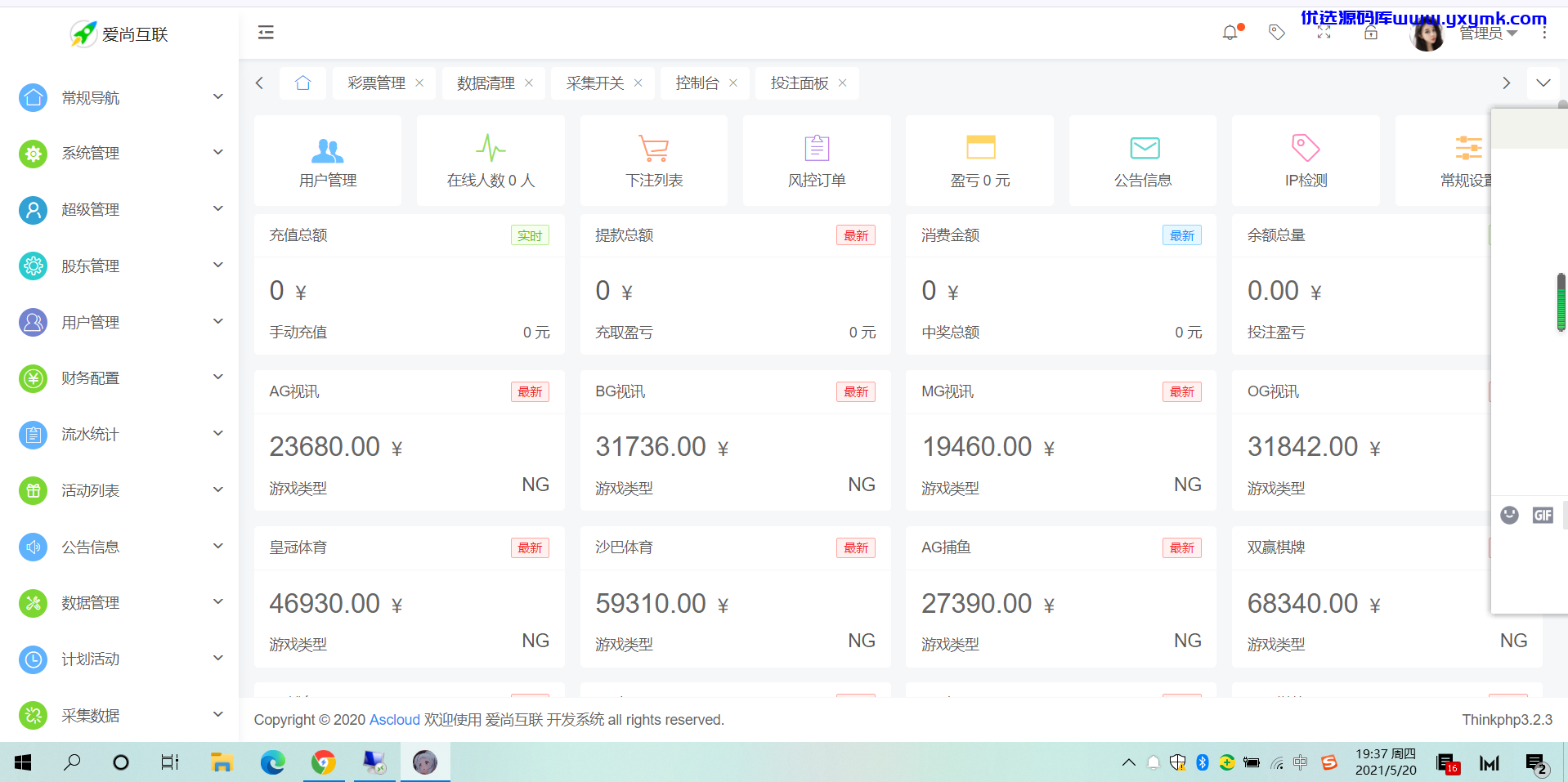
Task: Open the 活动列表 sidebar menu
Action: (119, 490)
